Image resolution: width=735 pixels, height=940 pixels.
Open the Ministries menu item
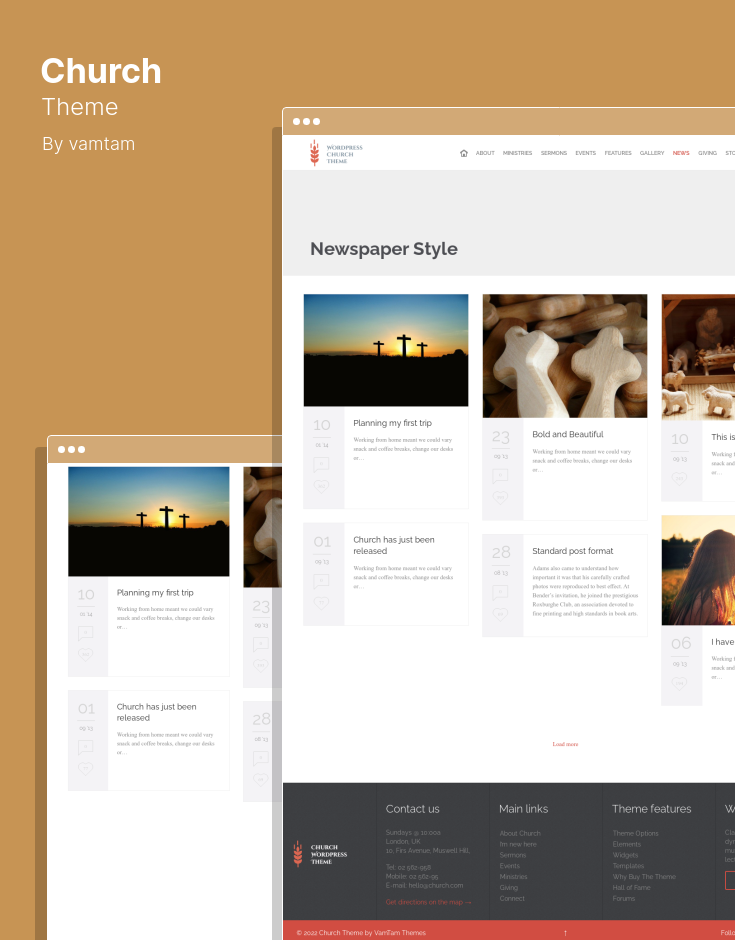click(517, 153)
